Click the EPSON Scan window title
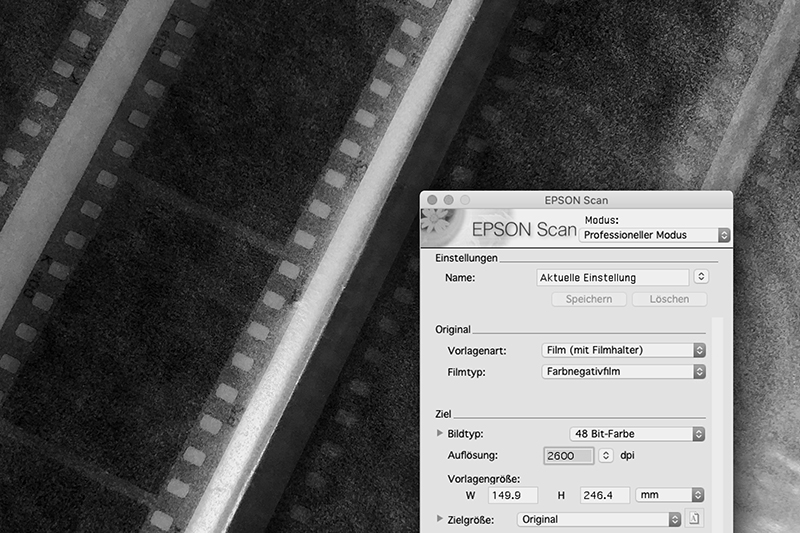The height and width of the screenshot is (533, 800). (x=576, y=200)
